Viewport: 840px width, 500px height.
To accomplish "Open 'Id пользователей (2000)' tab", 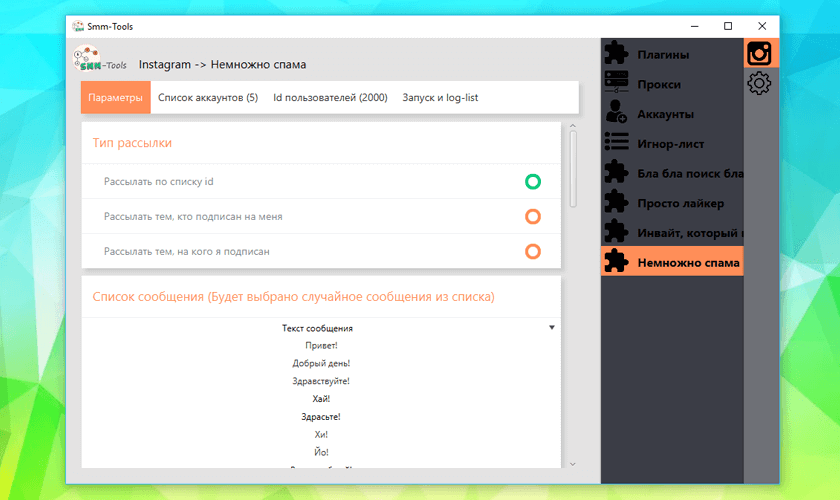I will (330, 98).
